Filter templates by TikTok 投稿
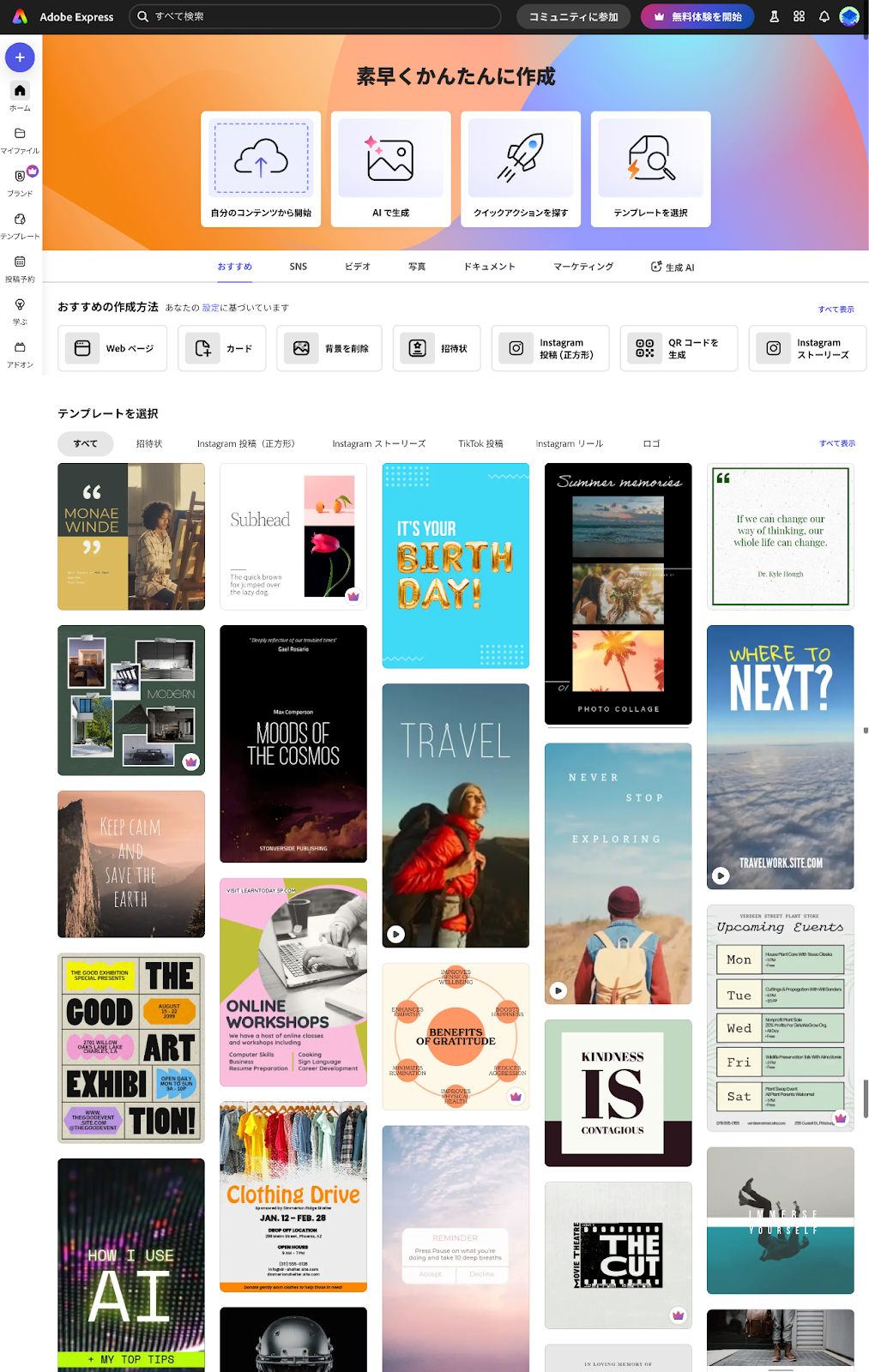Viewport: 869px width, 1372px height. (480, 444)
